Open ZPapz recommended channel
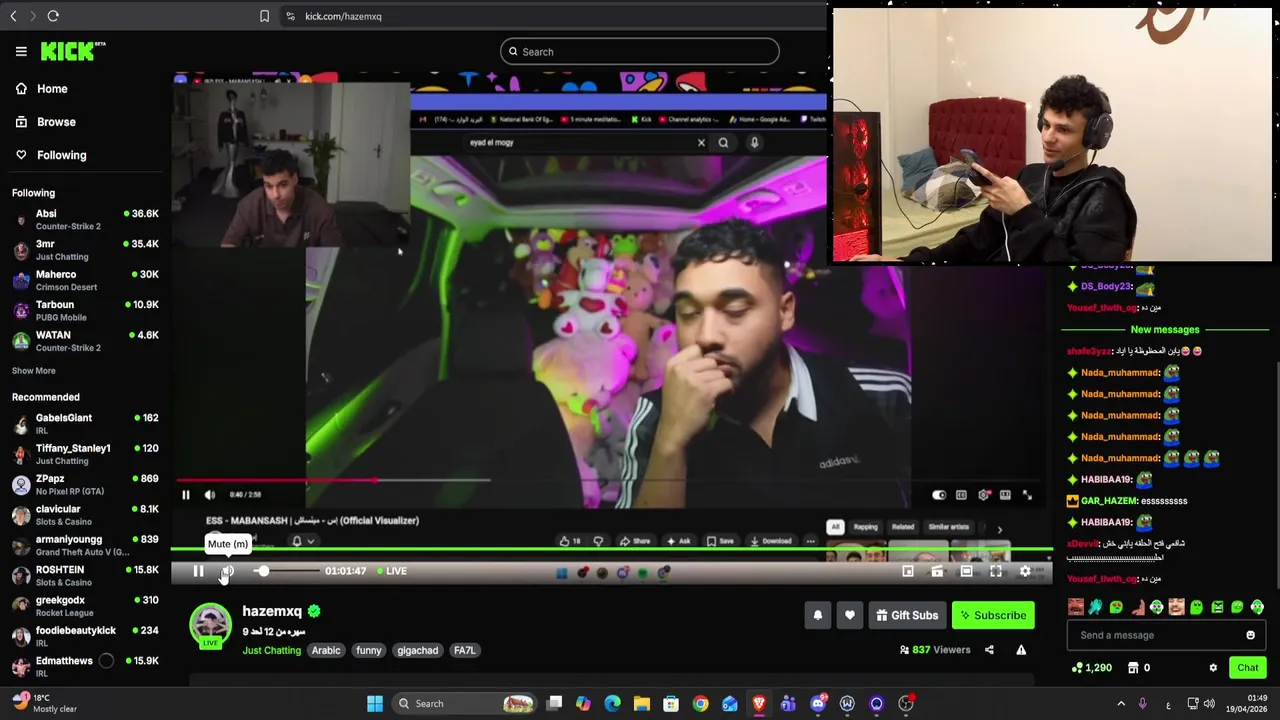 tap(85, 485)
